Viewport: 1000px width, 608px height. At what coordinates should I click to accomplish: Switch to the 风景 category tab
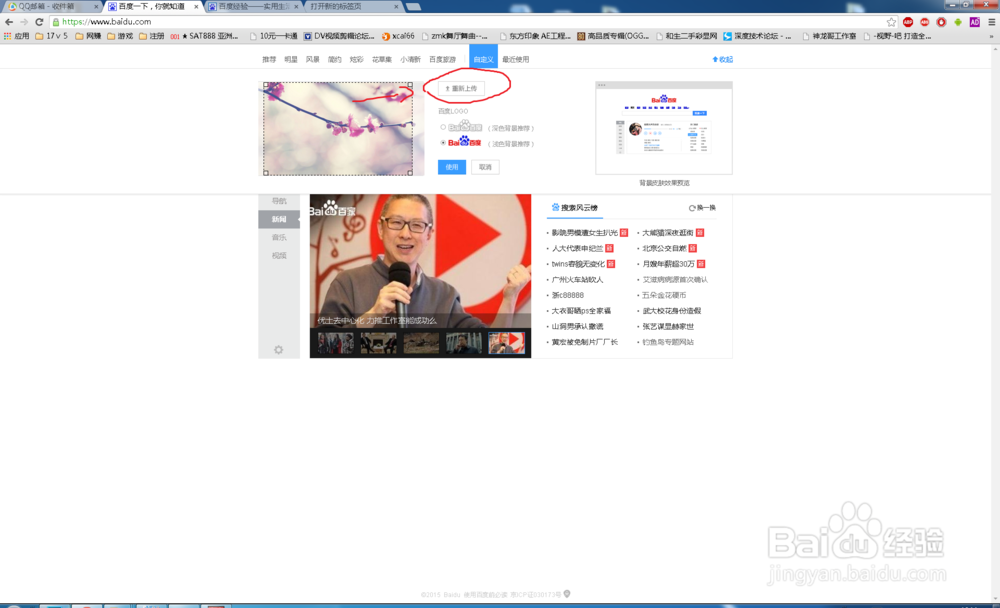pyautogui.click(x=312, y=58)
